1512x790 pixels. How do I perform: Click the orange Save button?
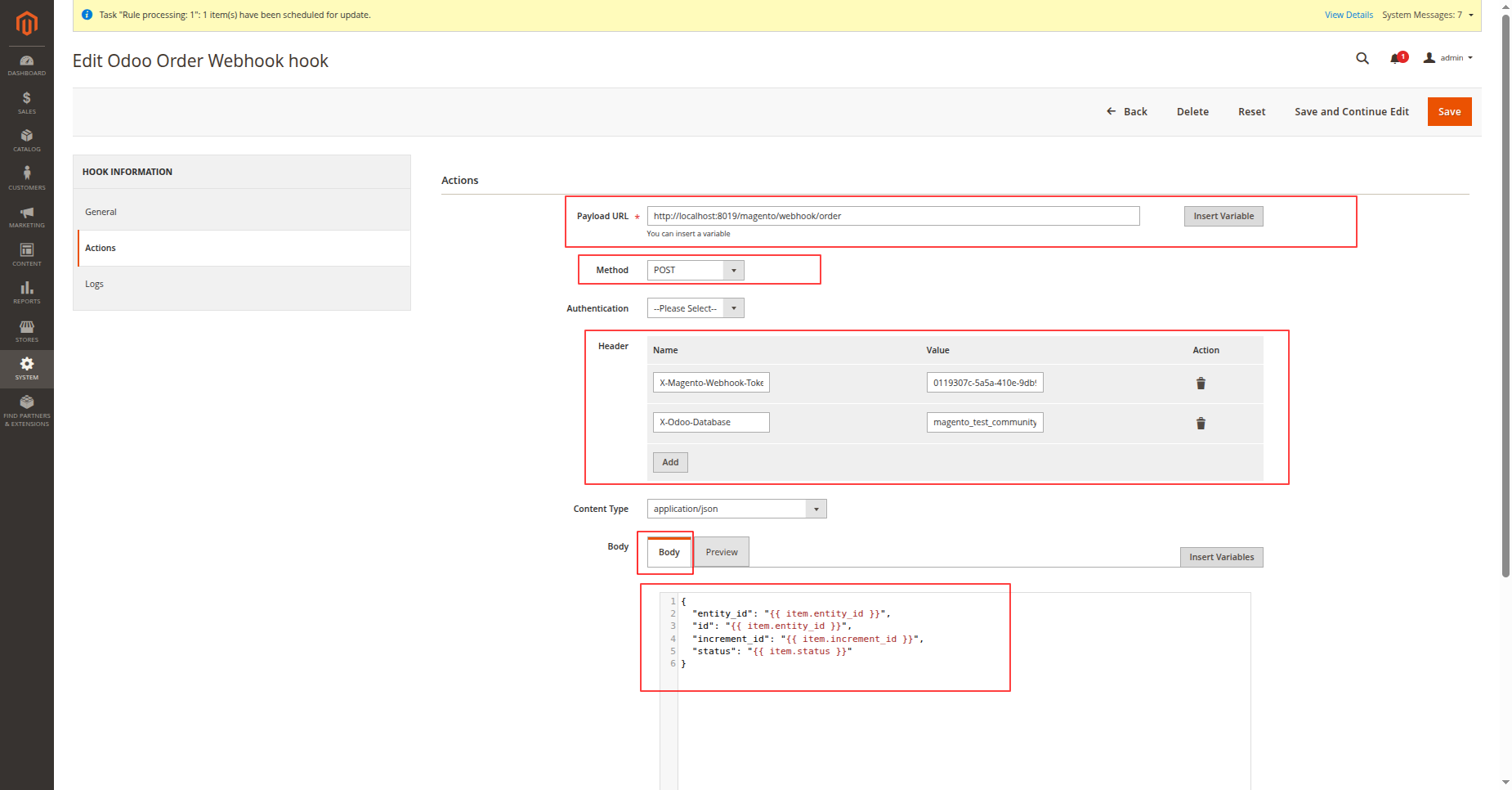(1450, 112)
